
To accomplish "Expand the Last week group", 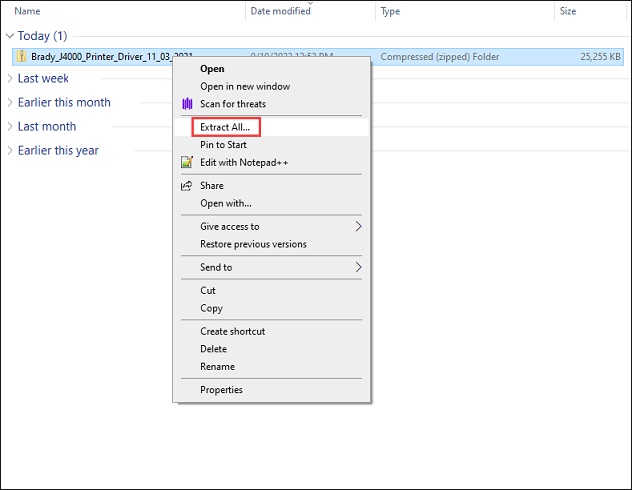I will [10, 78].
